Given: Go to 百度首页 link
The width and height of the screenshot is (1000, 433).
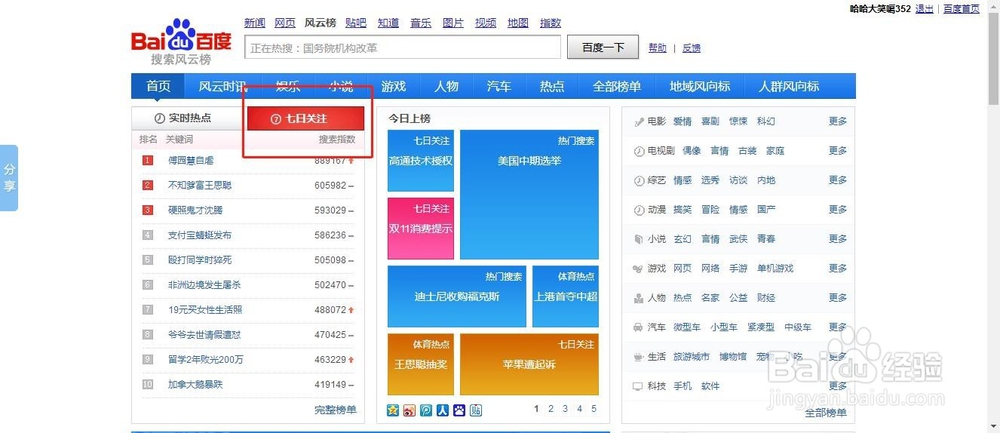Looking at the screenshot, I should point(961,8).
